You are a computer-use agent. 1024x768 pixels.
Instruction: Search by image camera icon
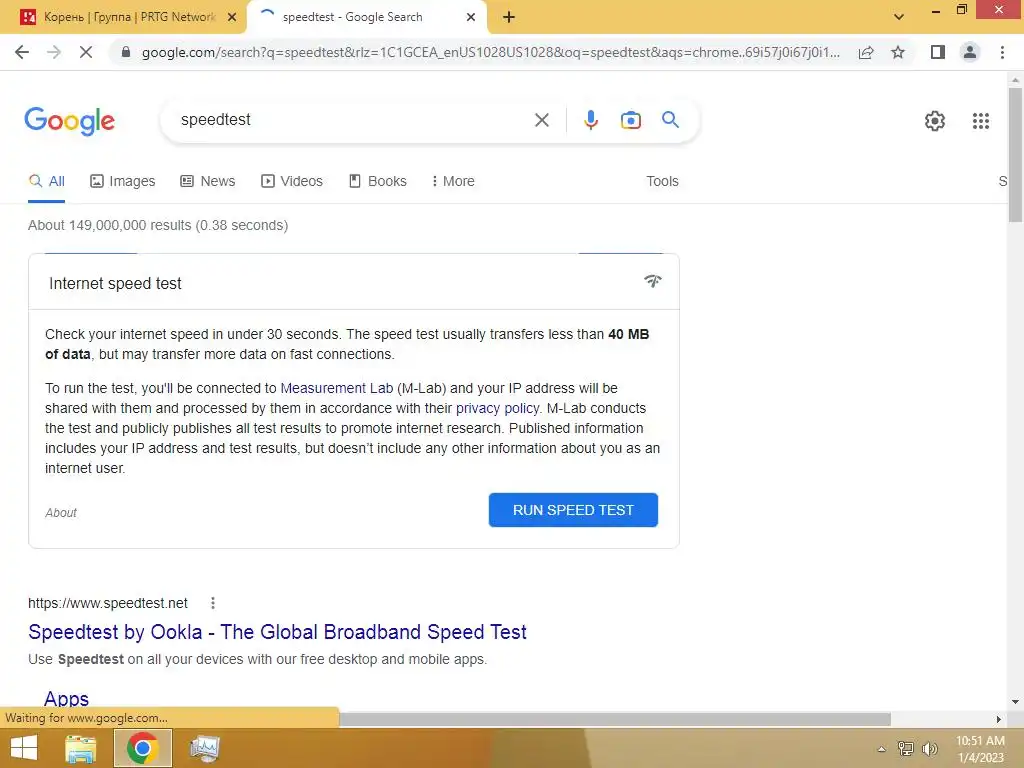click(630, 120)
